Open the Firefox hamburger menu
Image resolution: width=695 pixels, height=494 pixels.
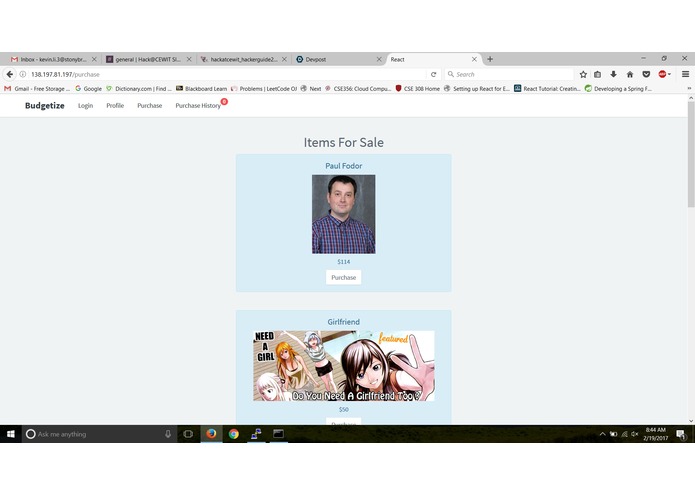[x=685, y=74]
